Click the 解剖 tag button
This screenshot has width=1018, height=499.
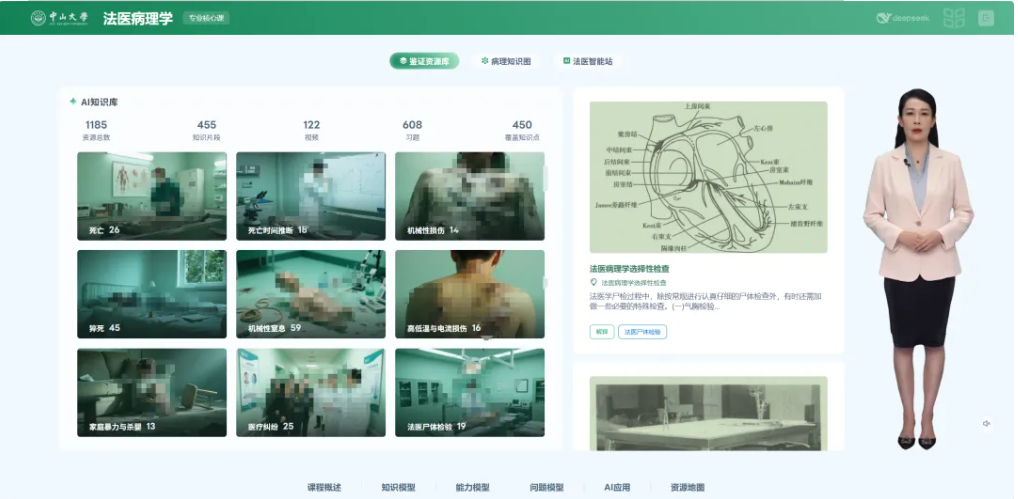tap(602, 332)
